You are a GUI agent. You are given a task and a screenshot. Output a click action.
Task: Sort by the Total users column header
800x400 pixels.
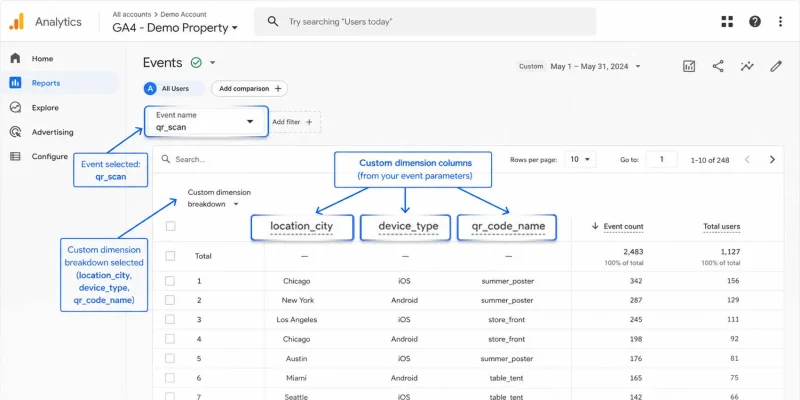tap(721, 227)
